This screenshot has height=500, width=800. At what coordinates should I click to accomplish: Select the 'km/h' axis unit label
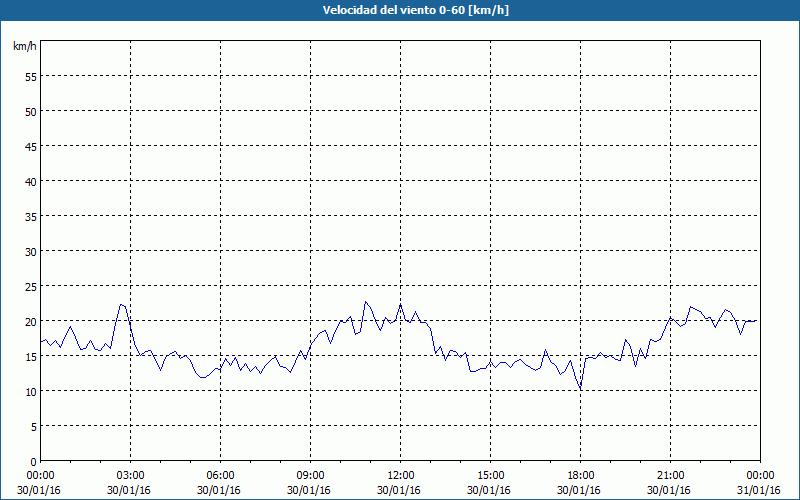[24, 46]
